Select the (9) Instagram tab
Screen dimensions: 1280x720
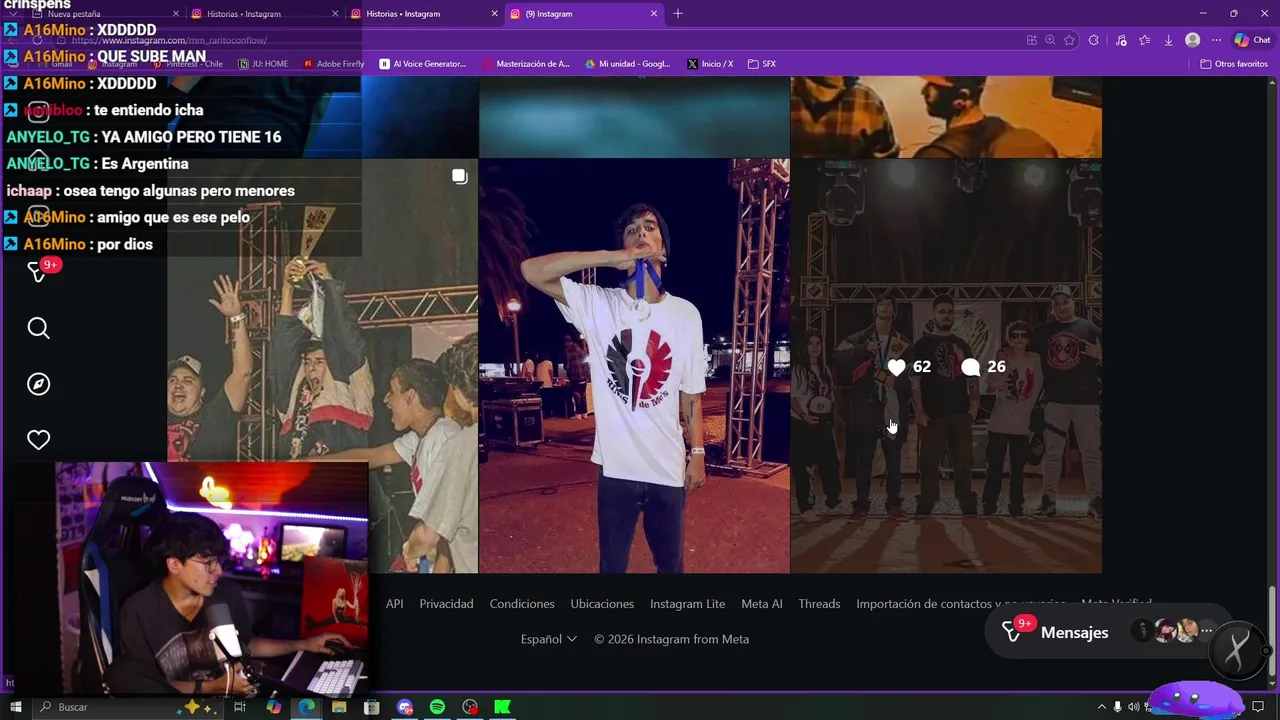coord(585,14)
